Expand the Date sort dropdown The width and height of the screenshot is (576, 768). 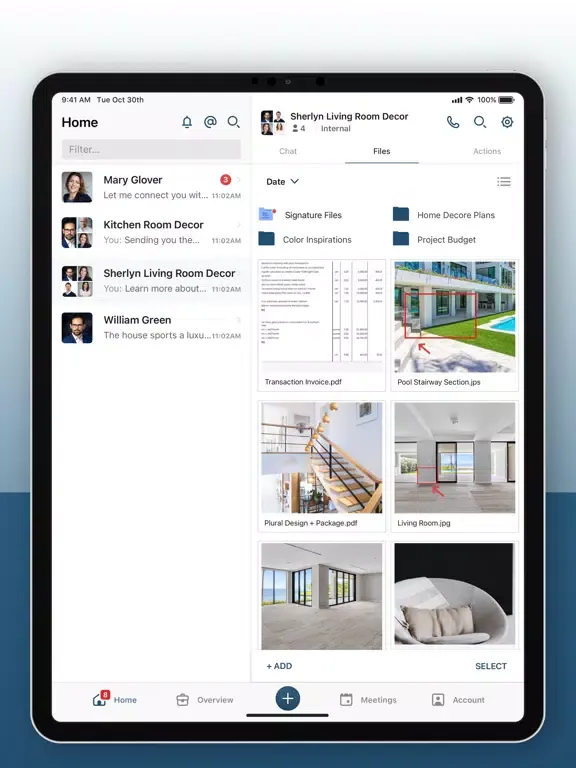coord(283,181)
